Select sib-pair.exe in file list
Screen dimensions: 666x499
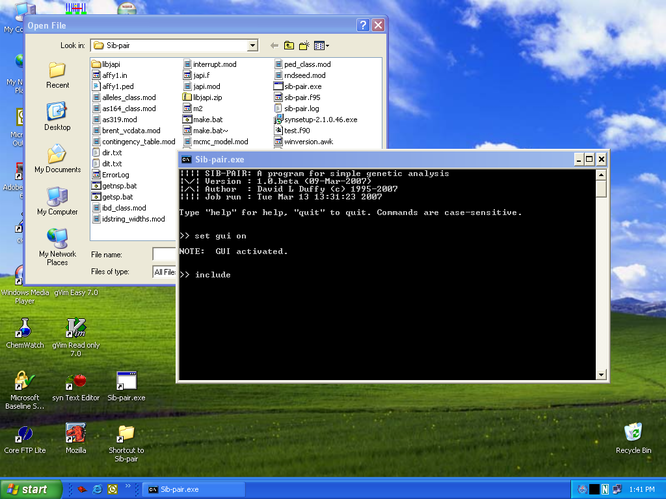point(298,86)
